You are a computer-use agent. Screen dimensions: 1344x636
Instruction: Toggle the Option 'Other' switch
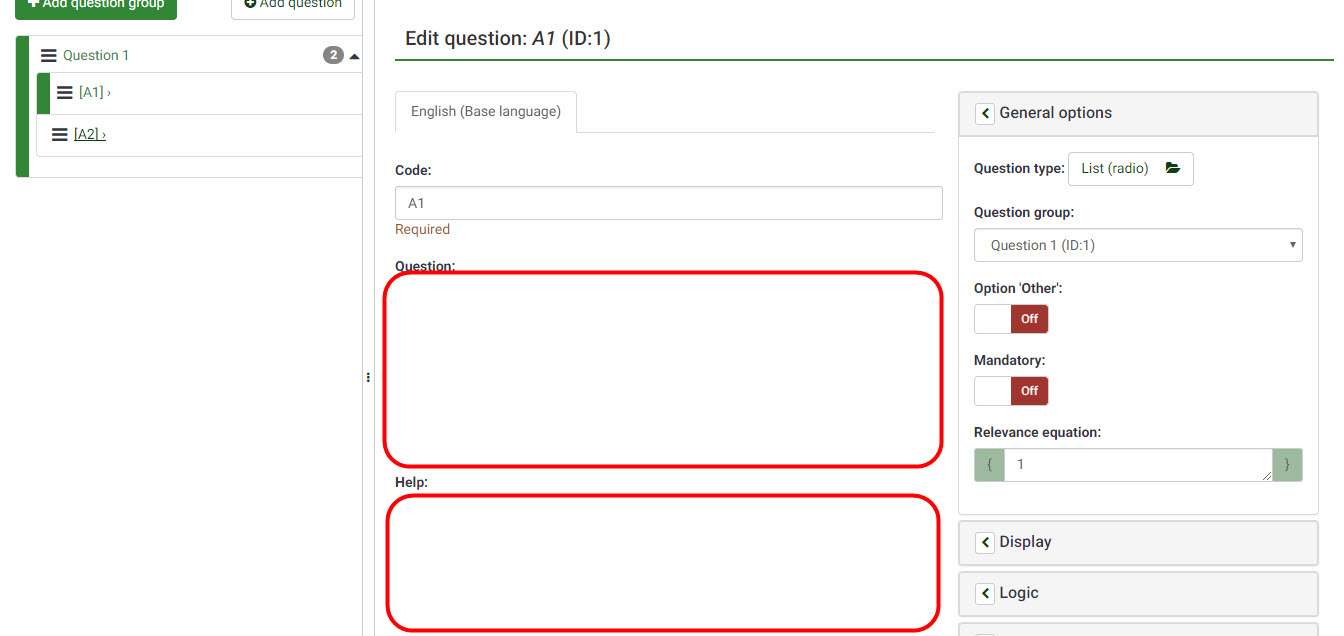[1011, 319]
